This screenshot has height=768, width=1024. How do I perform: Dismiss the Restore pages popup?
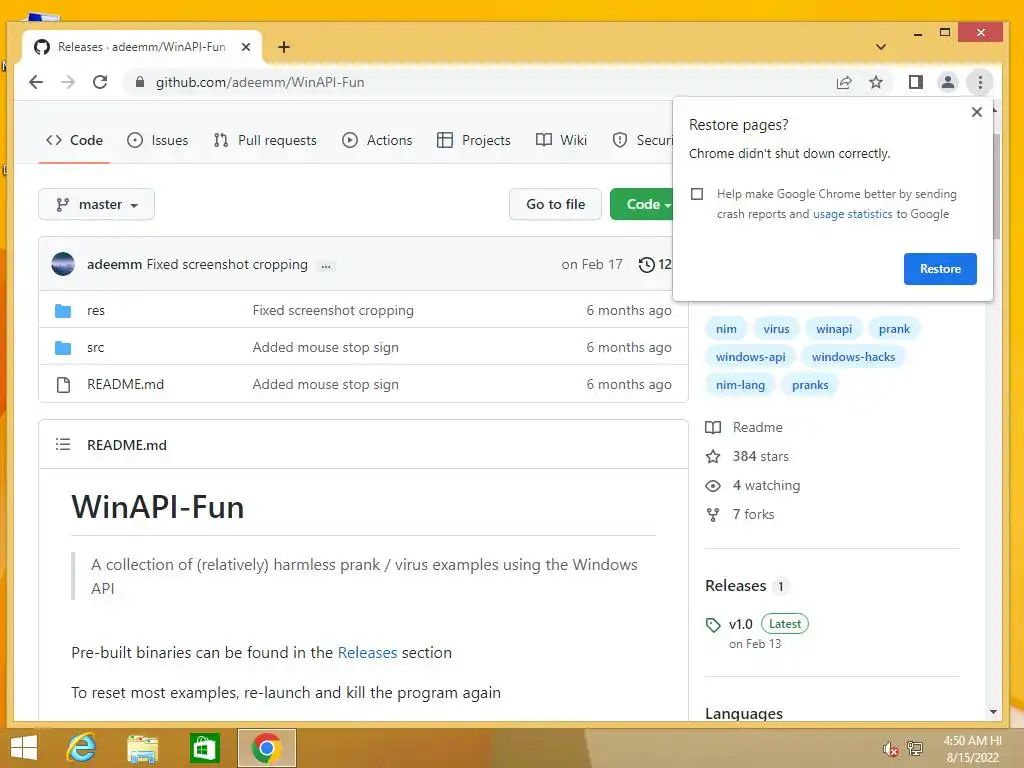976,112
